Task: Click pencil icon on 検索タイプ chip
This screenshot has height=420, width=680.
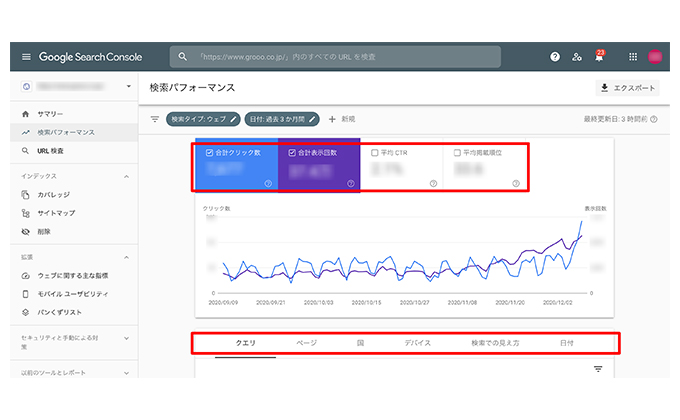Action: click(x=233, y=119)
